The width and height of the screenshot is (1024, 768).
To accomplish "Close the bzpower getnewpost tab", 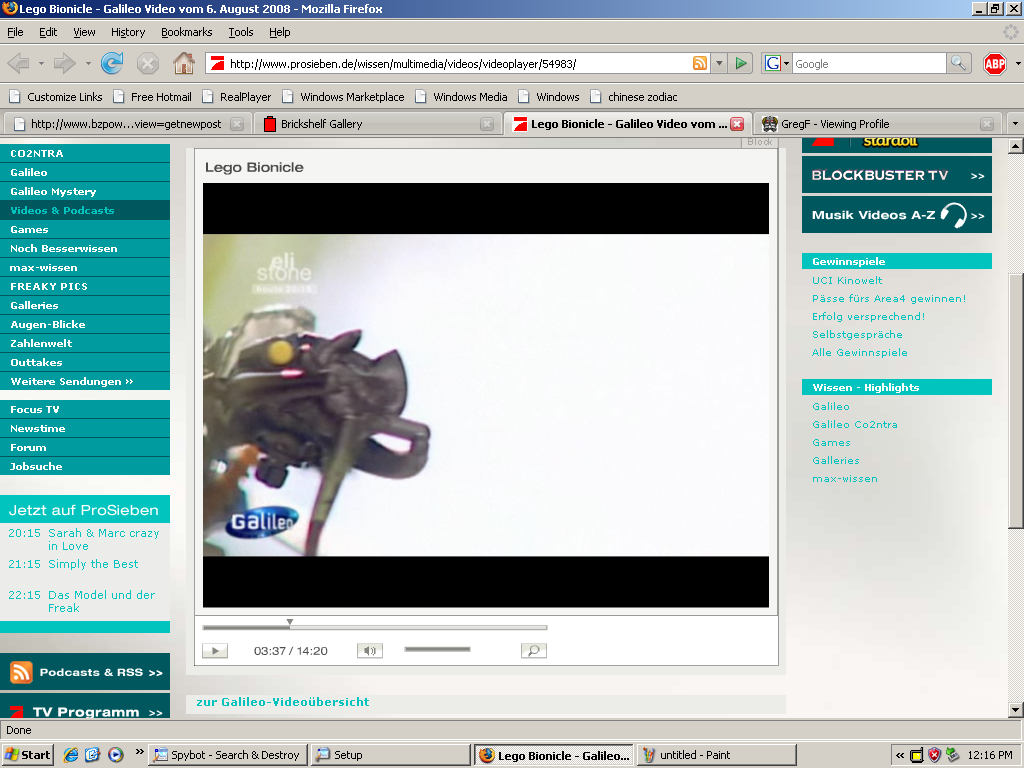I will pyautogui.click(x=237, y=123).
